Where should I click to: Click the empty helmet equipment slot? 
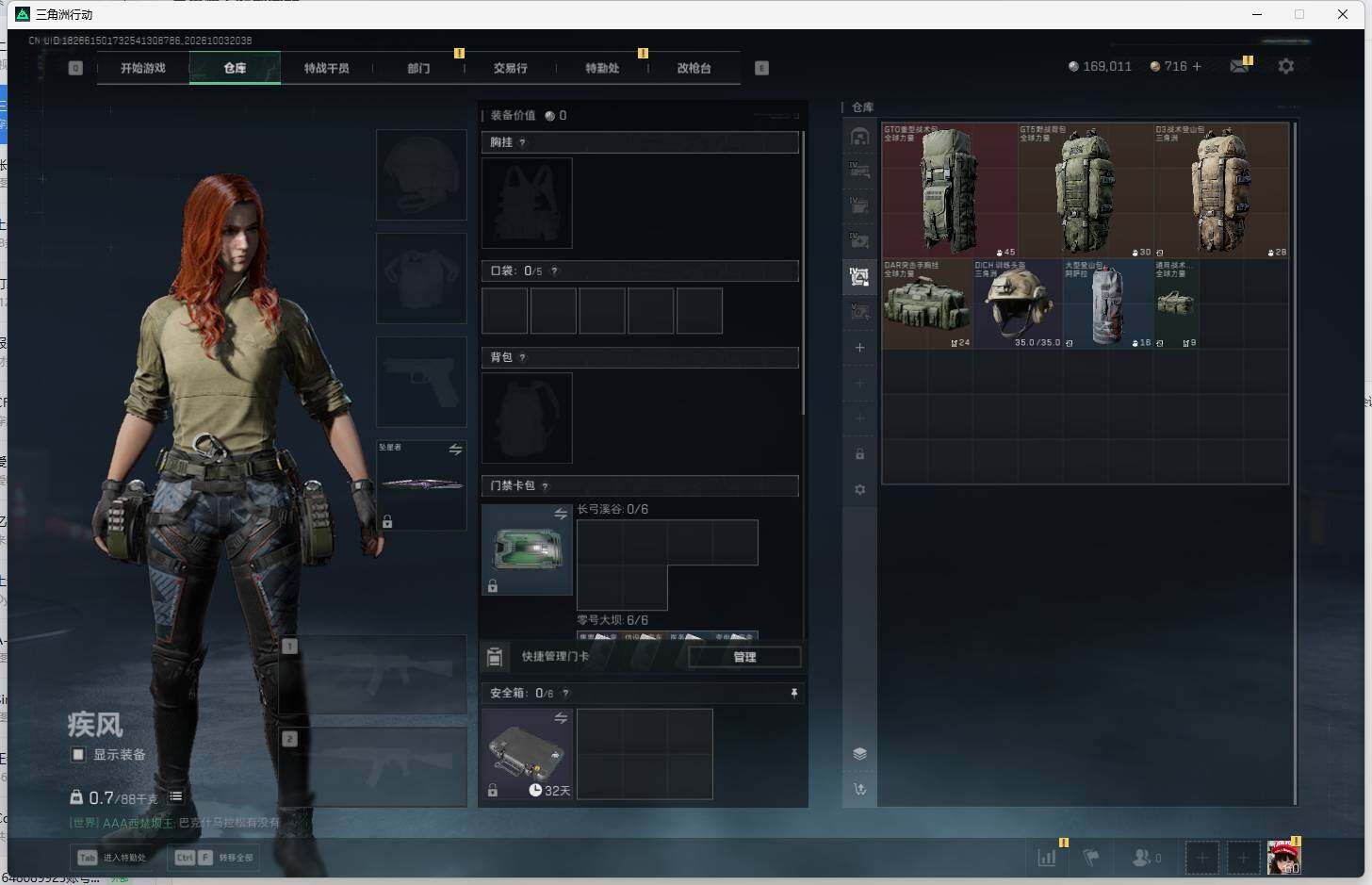click(x=421, y=174)
